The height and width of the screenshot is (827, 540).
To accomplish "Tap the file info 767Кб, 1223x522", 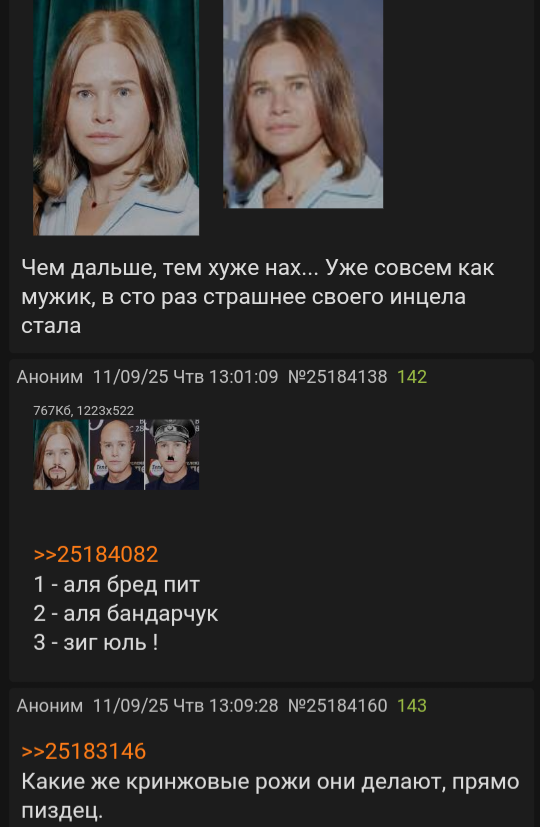I will click(83, 410).
